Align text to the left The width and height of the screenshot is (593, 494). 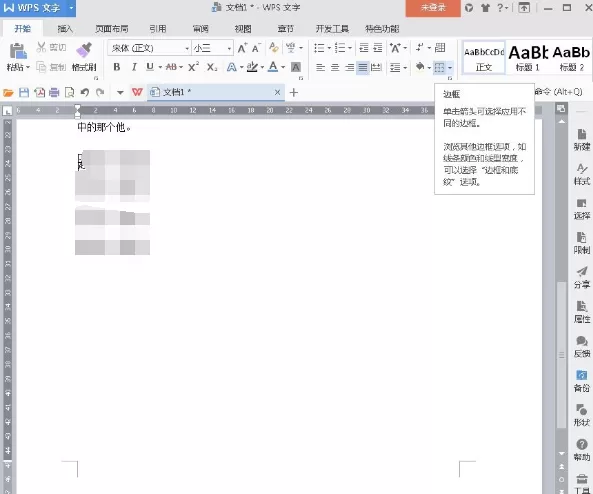(320, 68)
